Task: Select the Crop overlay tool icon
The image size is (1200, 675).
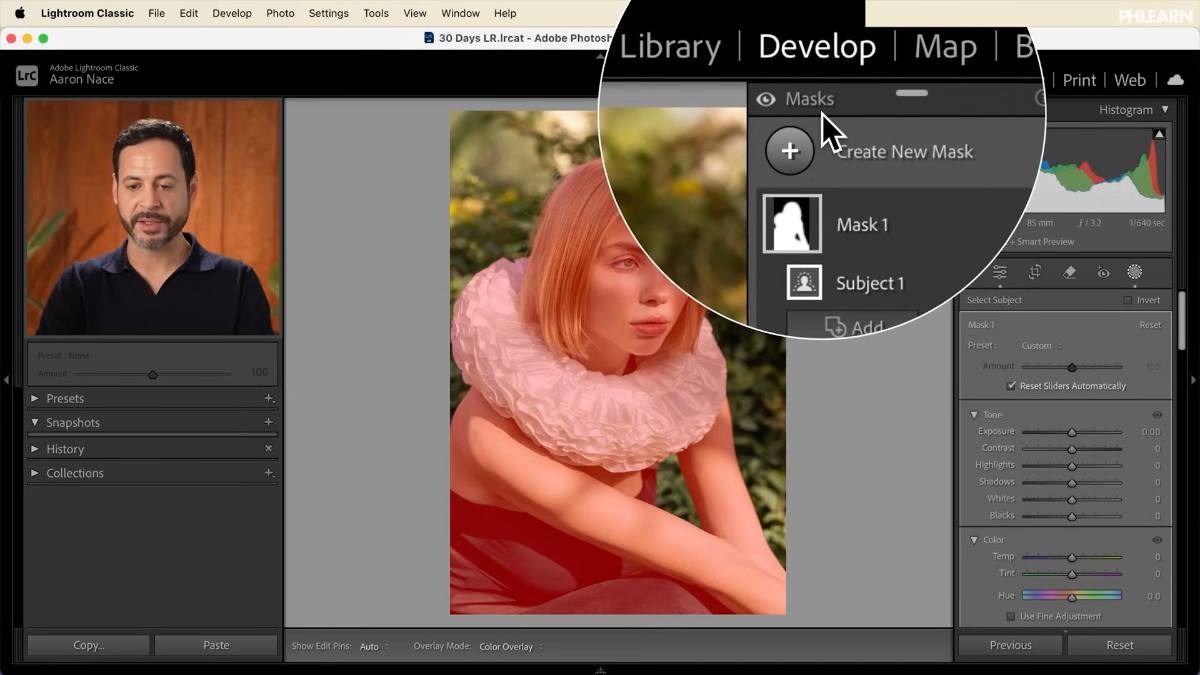Action: (1035, 272)
